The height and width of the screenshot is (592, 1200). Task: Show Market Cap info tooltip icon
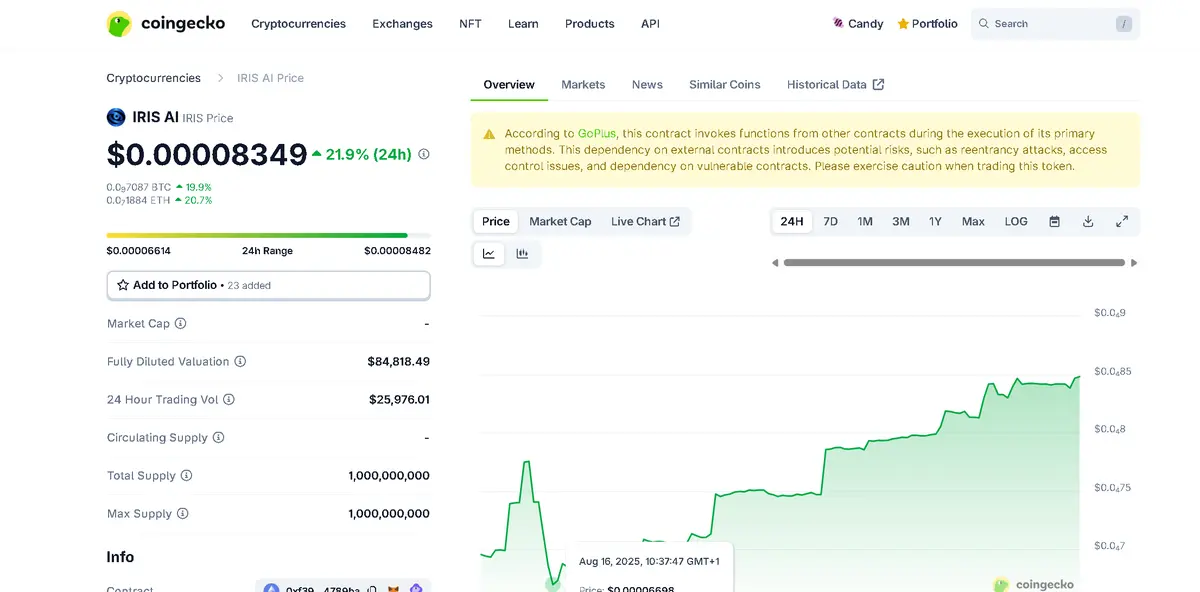pyautogui.click(x=181, y=323)
